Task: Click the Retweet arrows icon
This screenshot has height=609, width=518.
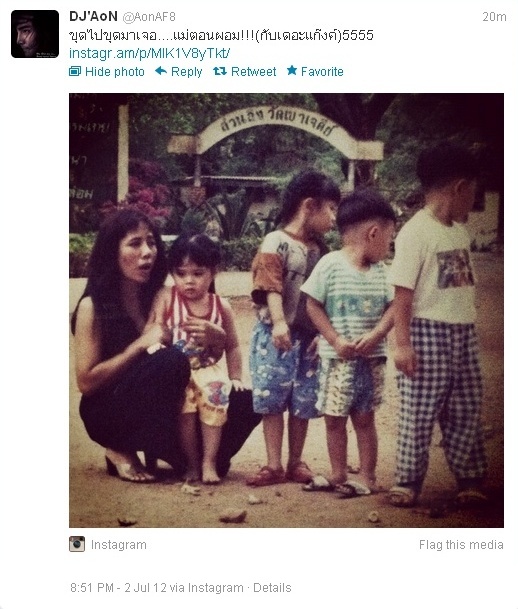Action: 220,71
